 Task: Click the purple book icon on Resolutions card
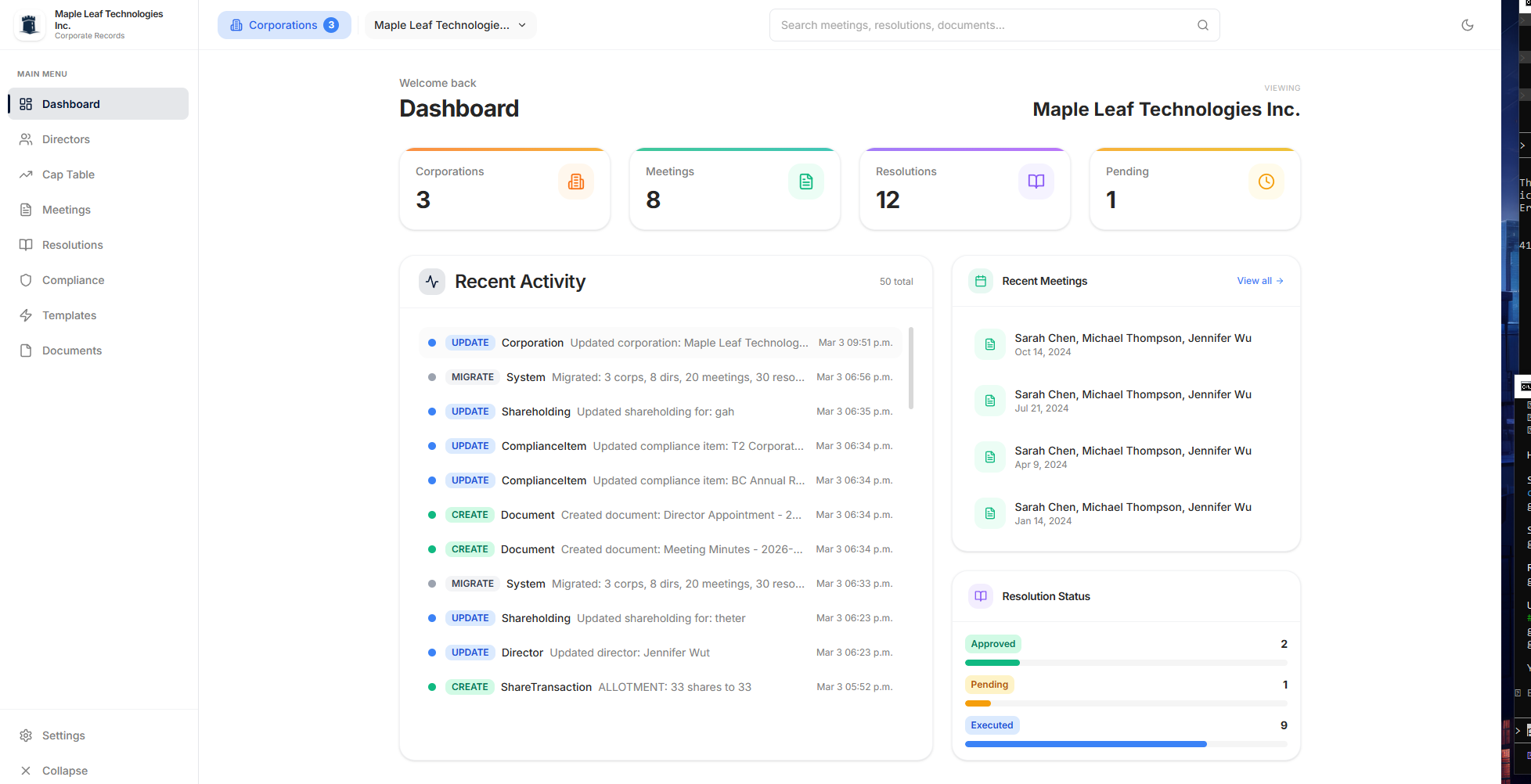coord(1036,182)
